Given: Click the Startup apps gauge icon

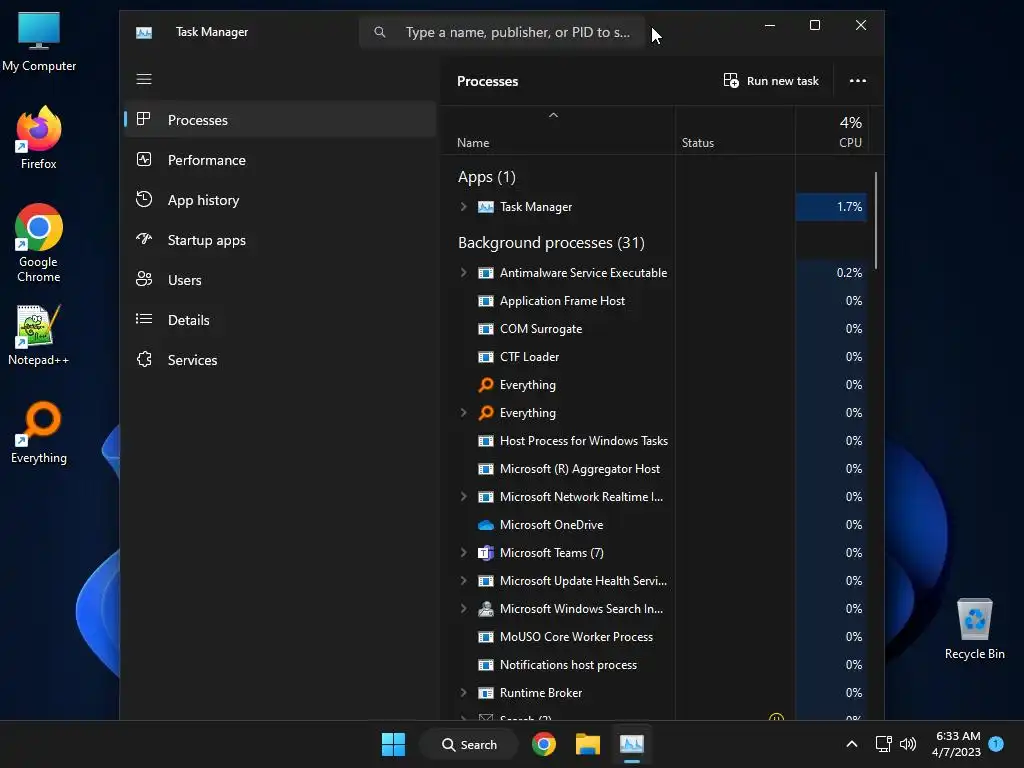Looking at the screenshot, I should coord(144,239).
